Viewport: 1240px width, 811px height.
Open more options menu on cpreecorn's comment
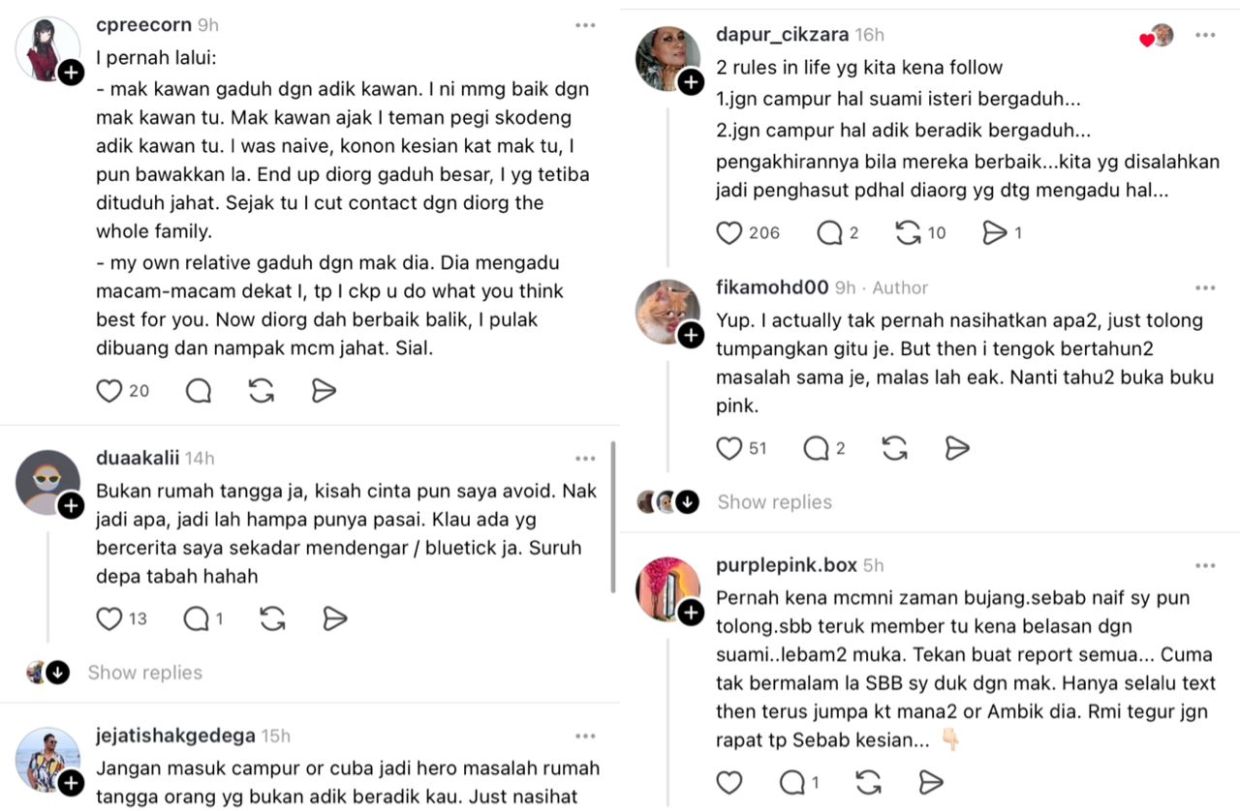586,25
